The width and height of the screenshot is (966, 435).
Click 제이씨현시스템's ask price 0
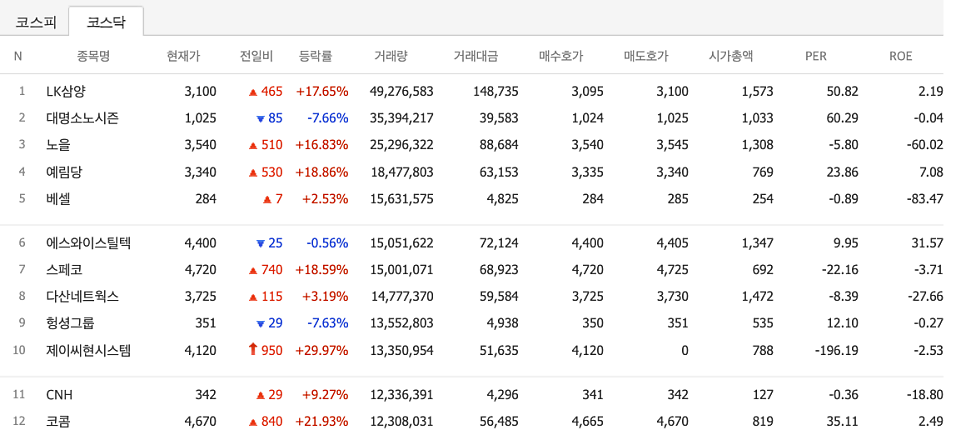point(685,351)
